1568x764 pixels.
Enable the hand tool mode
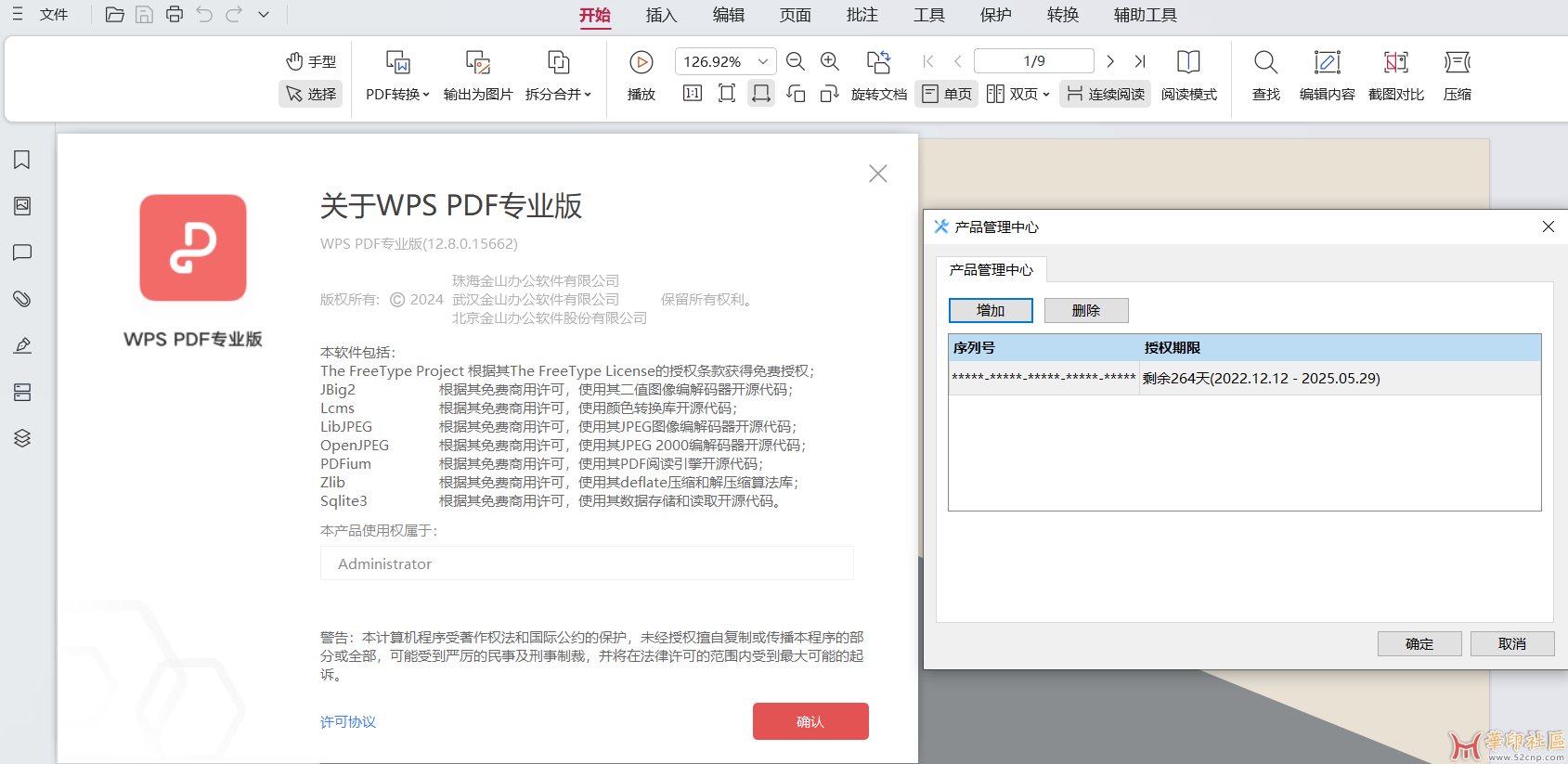[x=311, y=61]
